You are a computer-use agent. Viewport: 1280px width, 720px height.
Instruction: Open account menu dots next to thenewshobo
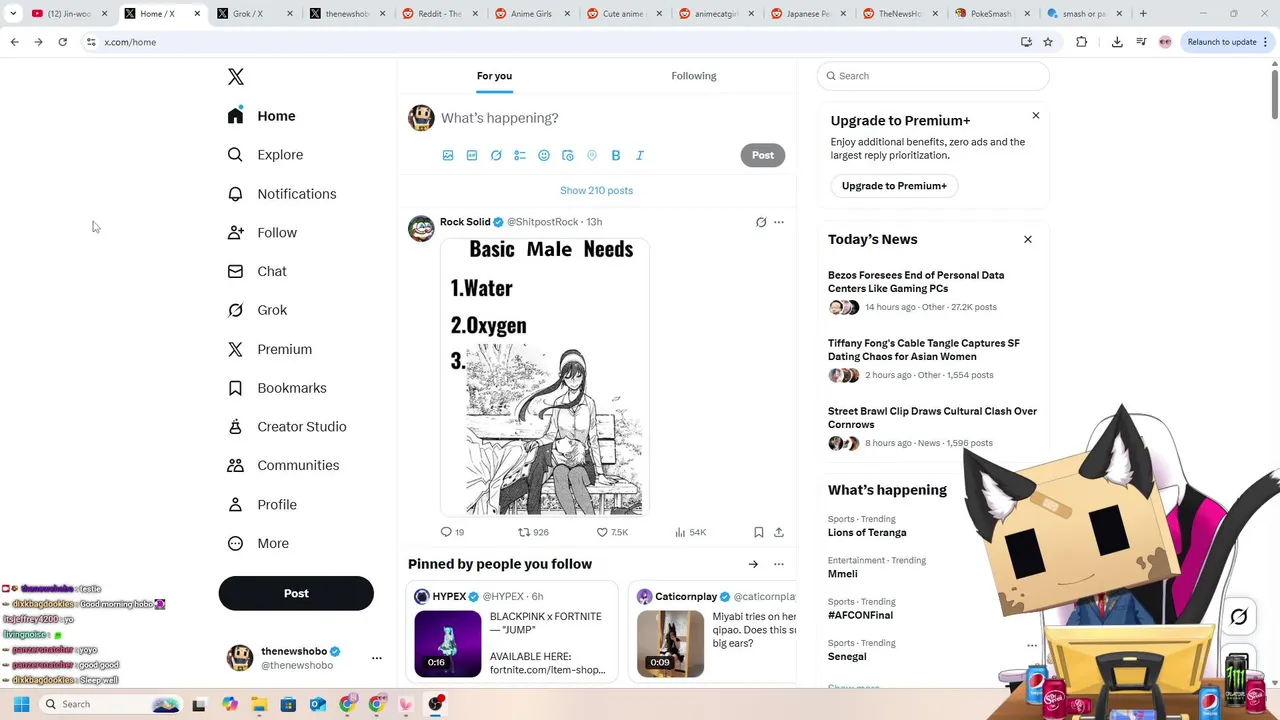coord(377,658)
